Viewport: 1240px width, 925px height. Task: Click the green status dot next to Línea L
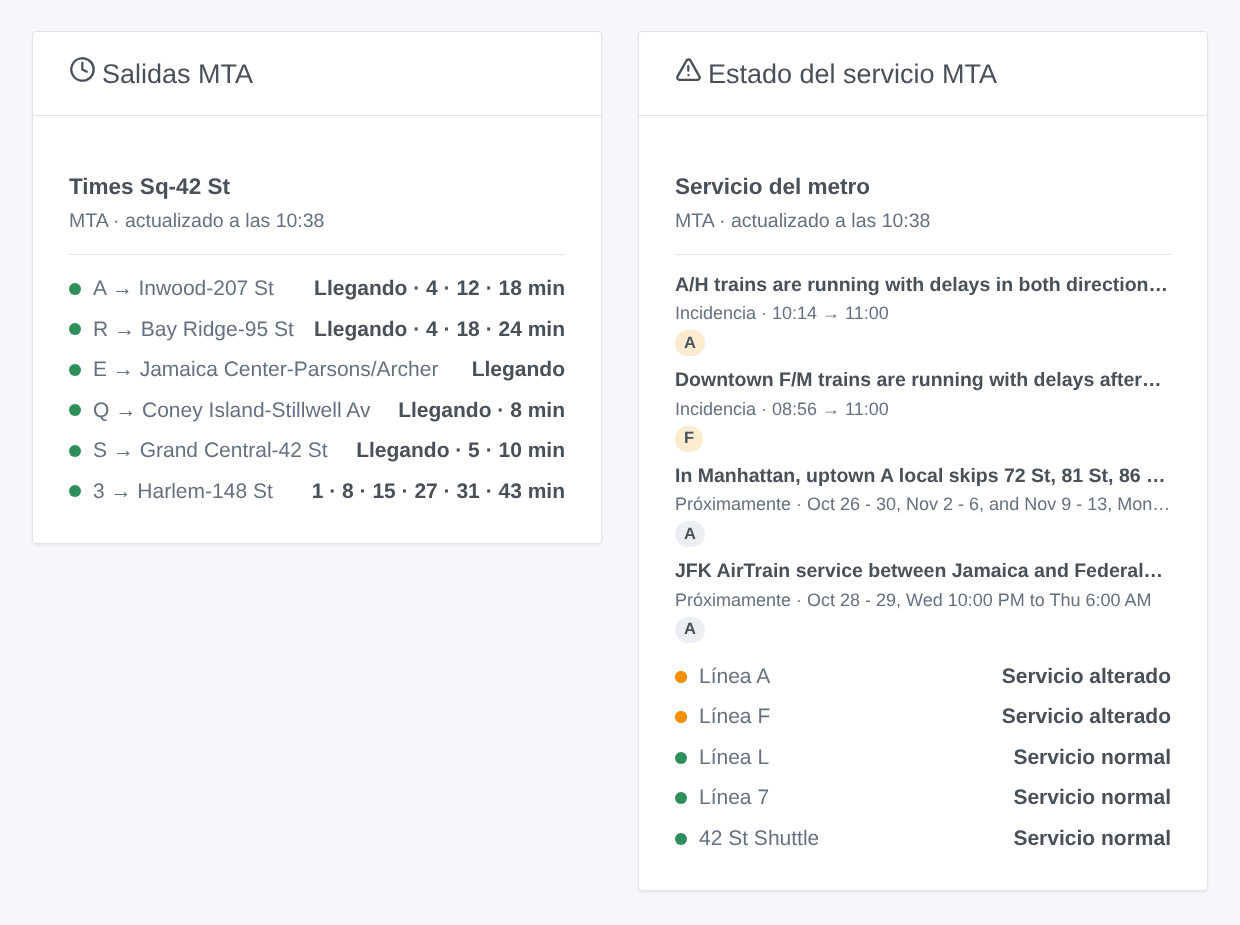click(x=681, y=758)
